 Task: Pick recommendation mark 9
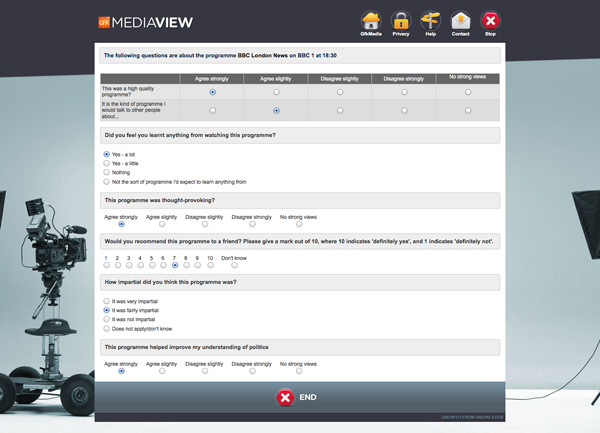click(197, 265)
